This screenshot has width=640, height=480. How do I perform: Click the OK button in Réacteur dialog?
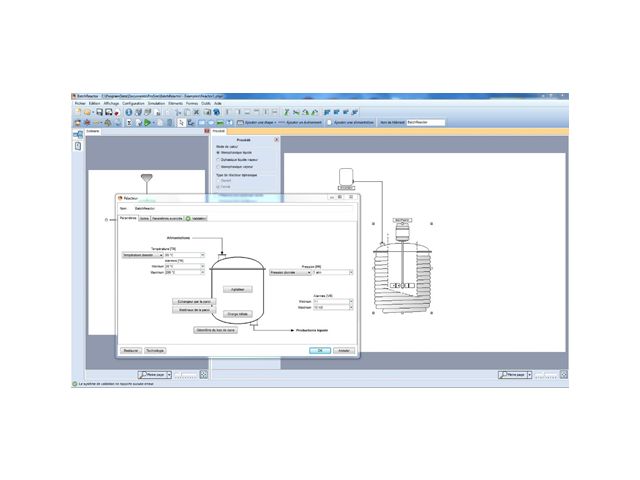(x=318, y=351)
